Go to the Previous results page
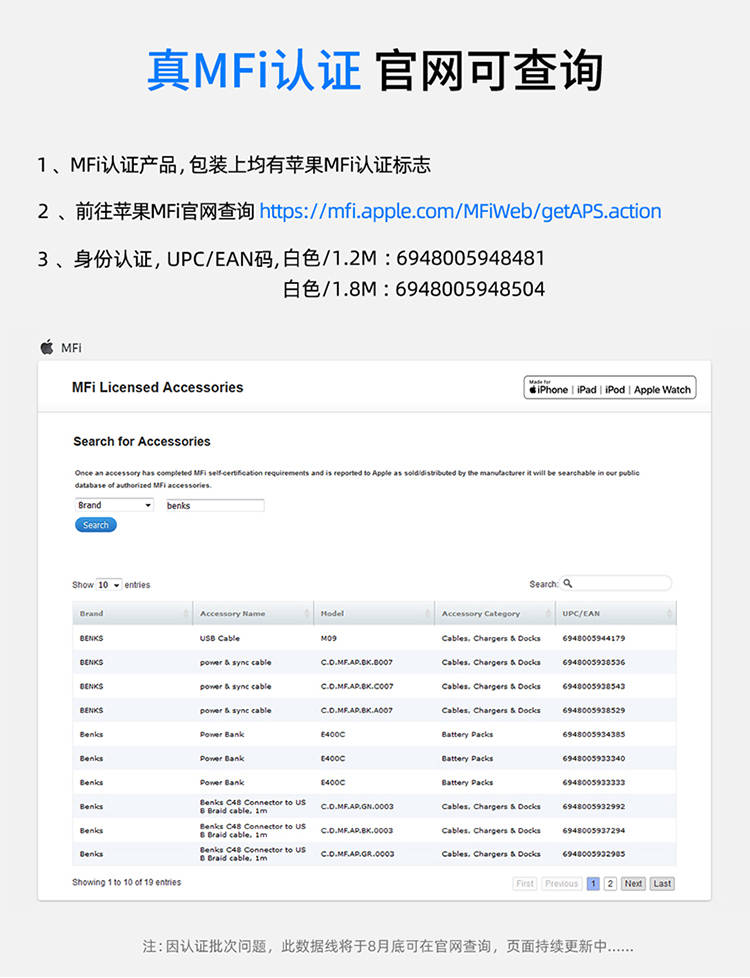The height and width of the screenshot is (978, 750). pos(562,884)
